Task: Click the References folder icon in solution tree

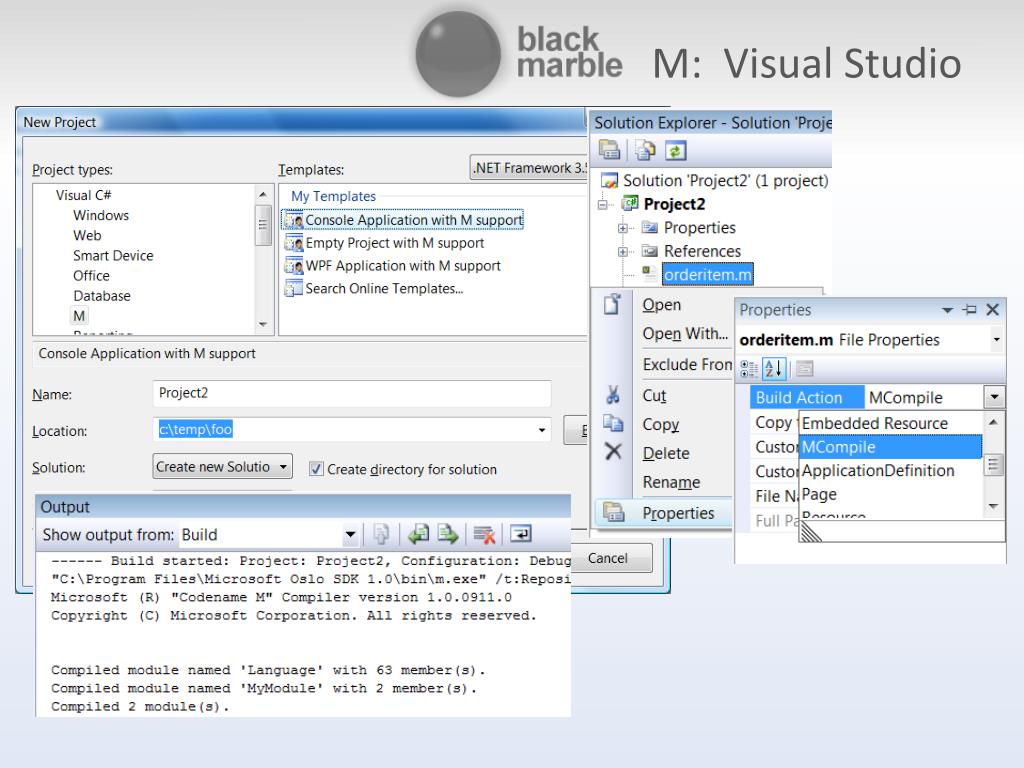Action: click(649, 251)
